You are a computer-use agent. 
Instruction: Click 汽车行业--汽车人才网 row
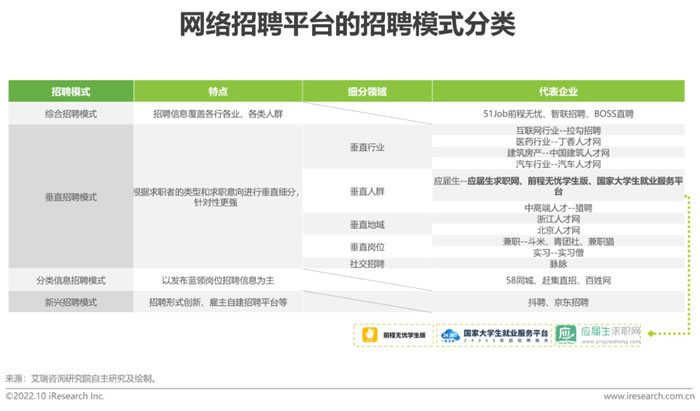(x=558, y=164)
